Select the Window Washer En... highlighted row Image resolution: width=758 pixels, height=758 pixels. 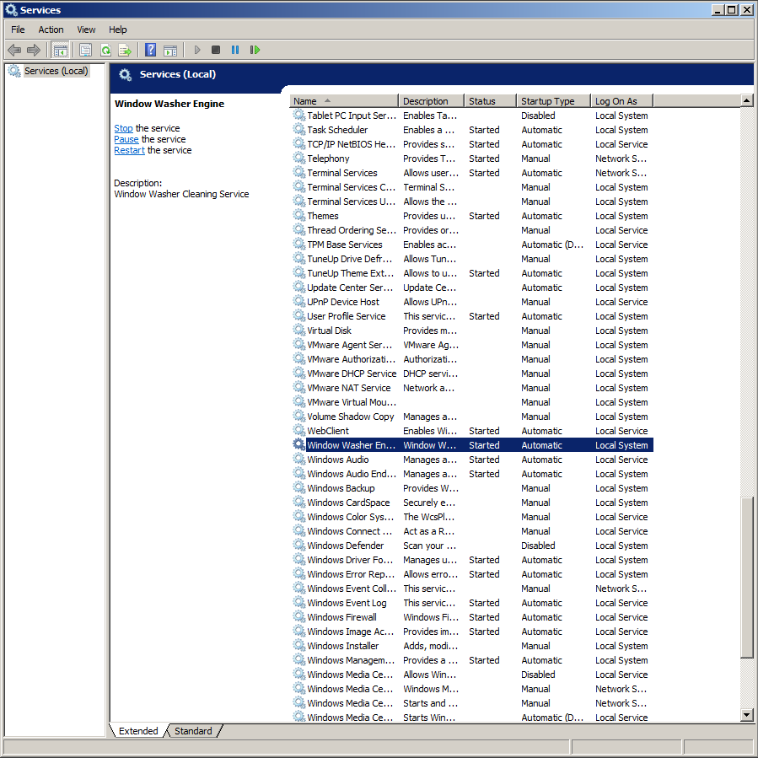click(x=472, y=445)
